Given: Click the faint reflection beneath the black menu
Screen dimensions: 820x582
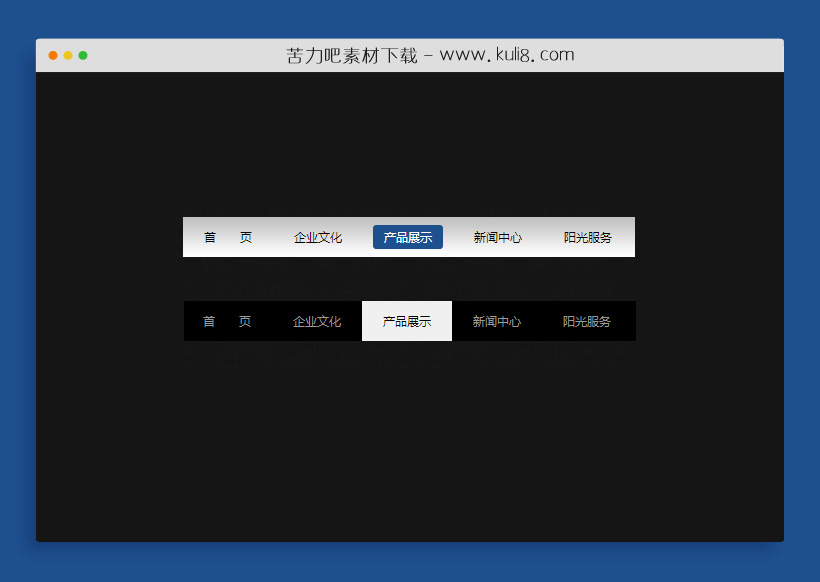Looking at the screenshot, I should pyautogui.click(x=408, y=352).
